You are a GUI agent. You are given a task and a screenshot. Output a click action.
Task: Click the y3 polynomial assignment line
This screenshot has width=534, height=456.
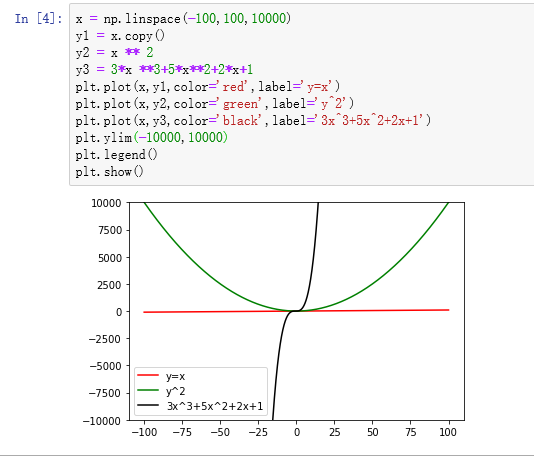(164, 69)
